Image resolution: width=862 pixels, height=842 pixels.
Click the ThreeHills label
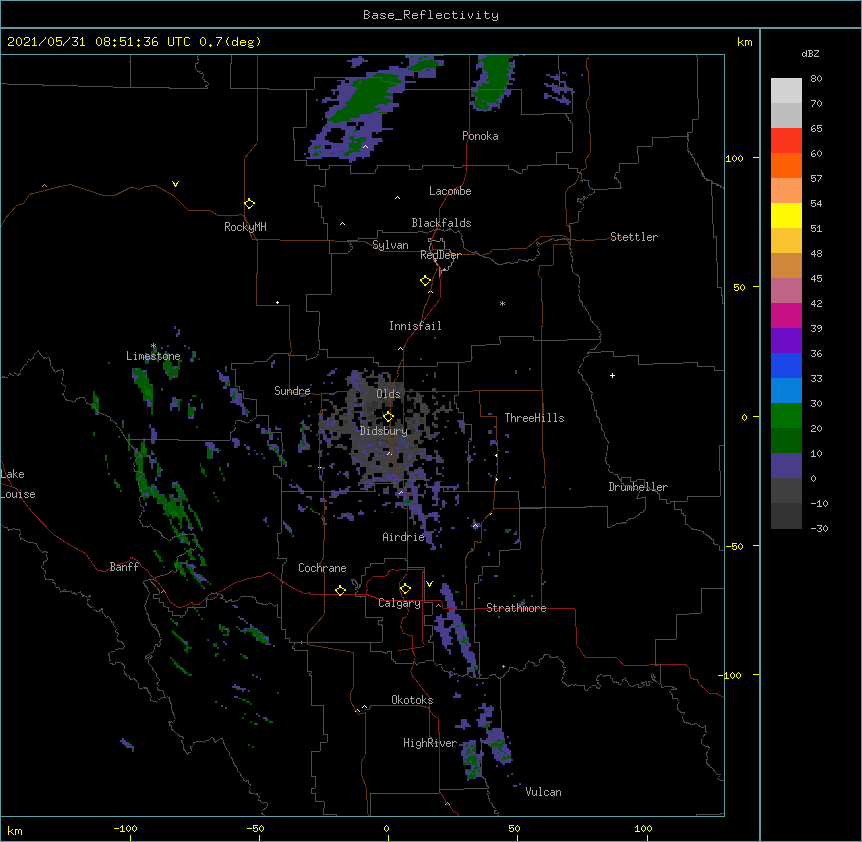(534, 418)
